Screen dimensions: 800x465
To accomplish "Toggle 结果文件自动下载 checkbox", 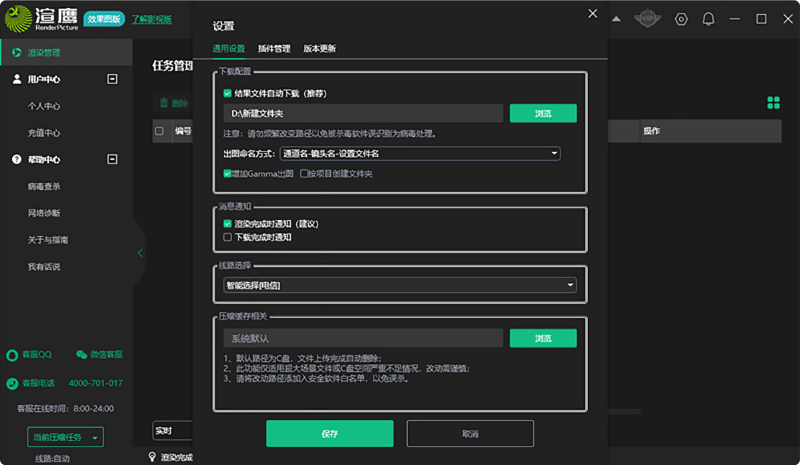I will pos(228,93).
